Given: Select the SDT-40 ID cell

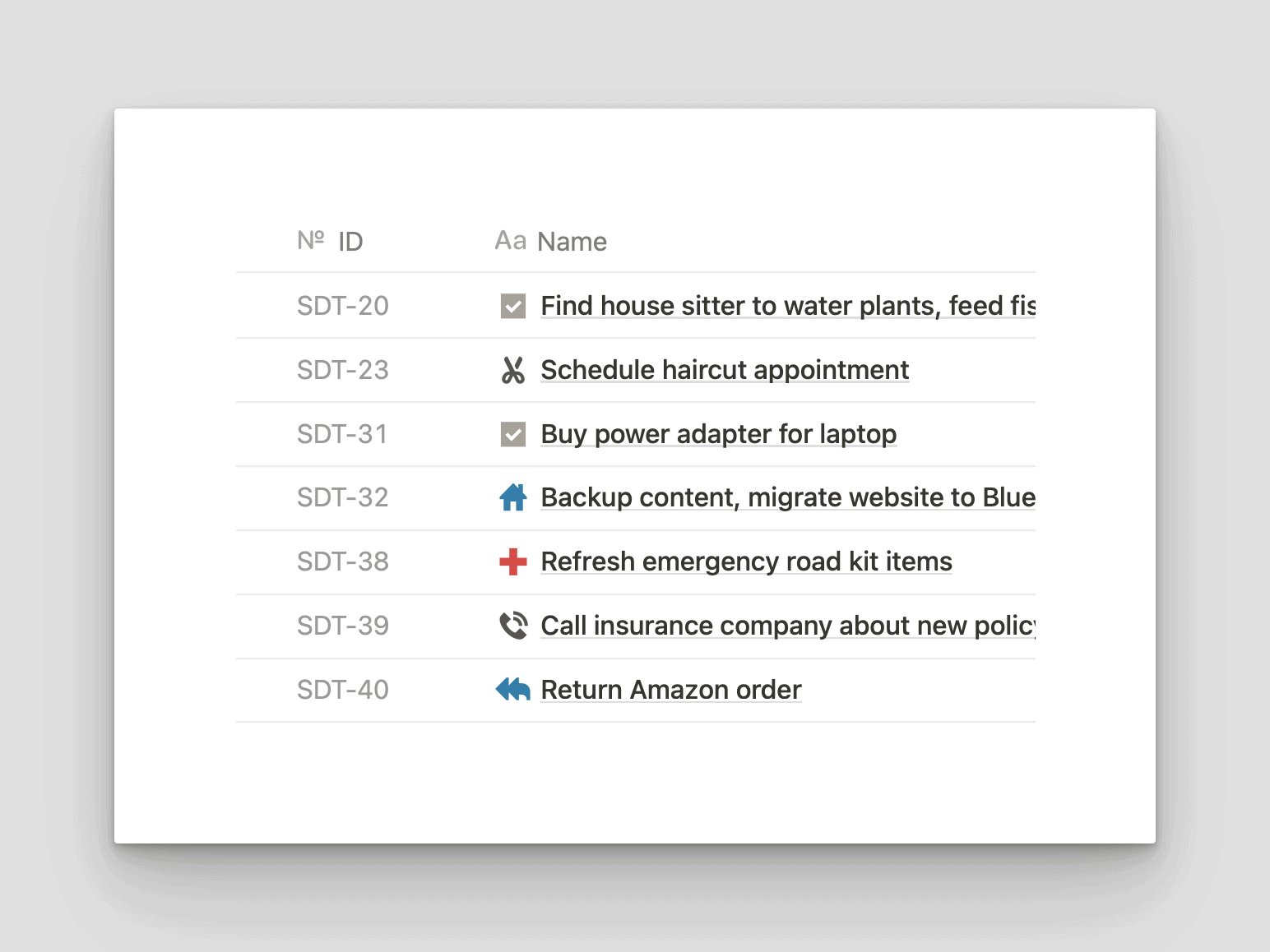Looking at the screenshot, I should point(342,690).
